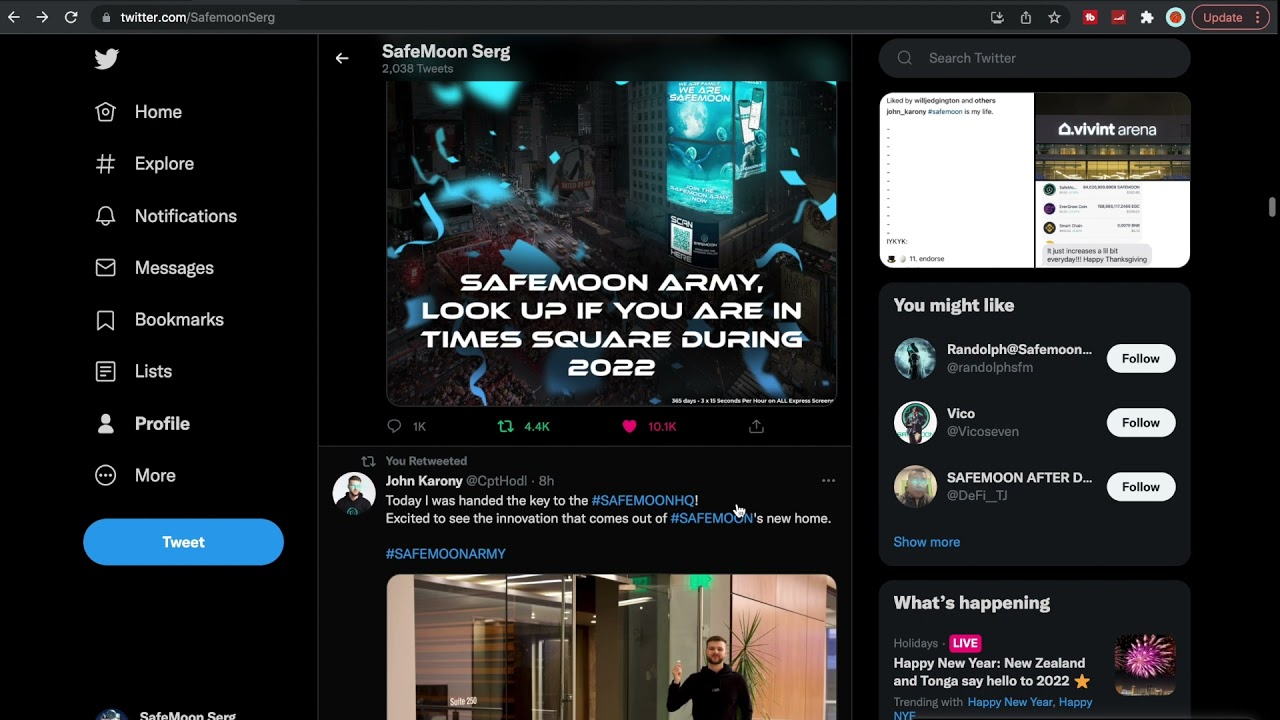Click the Happy New Year trending link
Image resolution: width=1280 pixels, height=720 pixels.
1009,702
